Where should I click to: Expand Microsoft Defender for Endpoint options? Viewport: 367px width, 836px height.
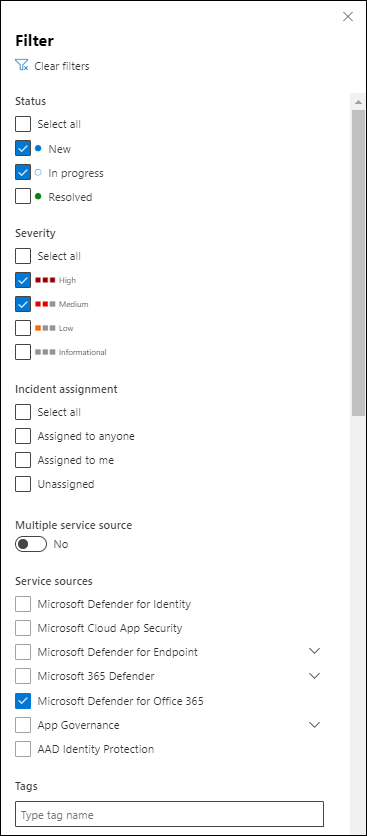(315, 652)
